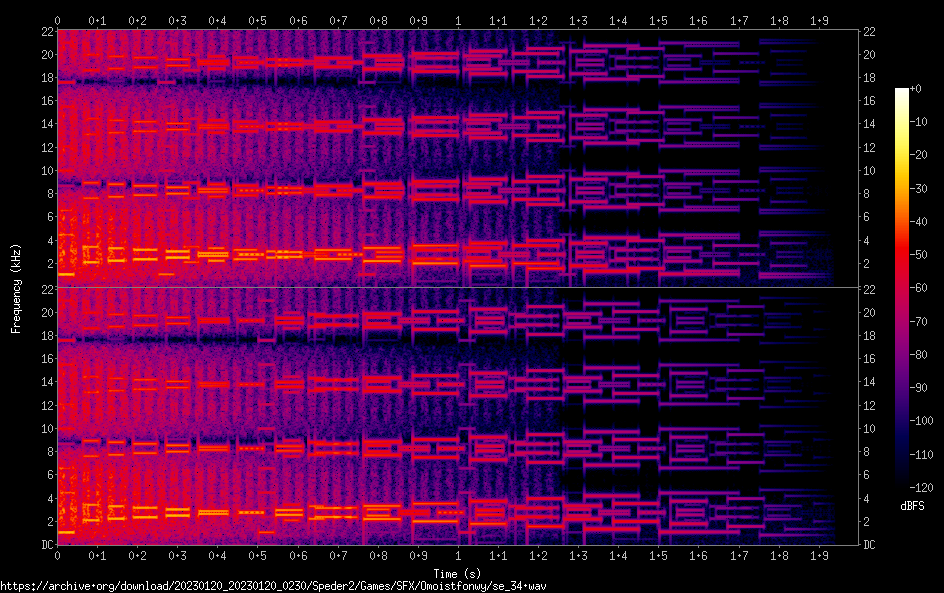Click the 0 mark on top time axis
The width and height of the screenshot is (944, 593).
tap(57, 20)
